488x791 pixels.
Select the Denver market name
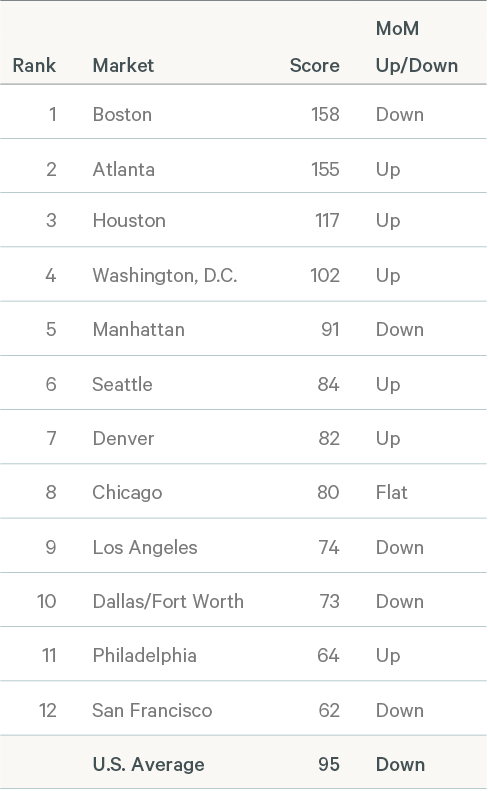(123, 438)
